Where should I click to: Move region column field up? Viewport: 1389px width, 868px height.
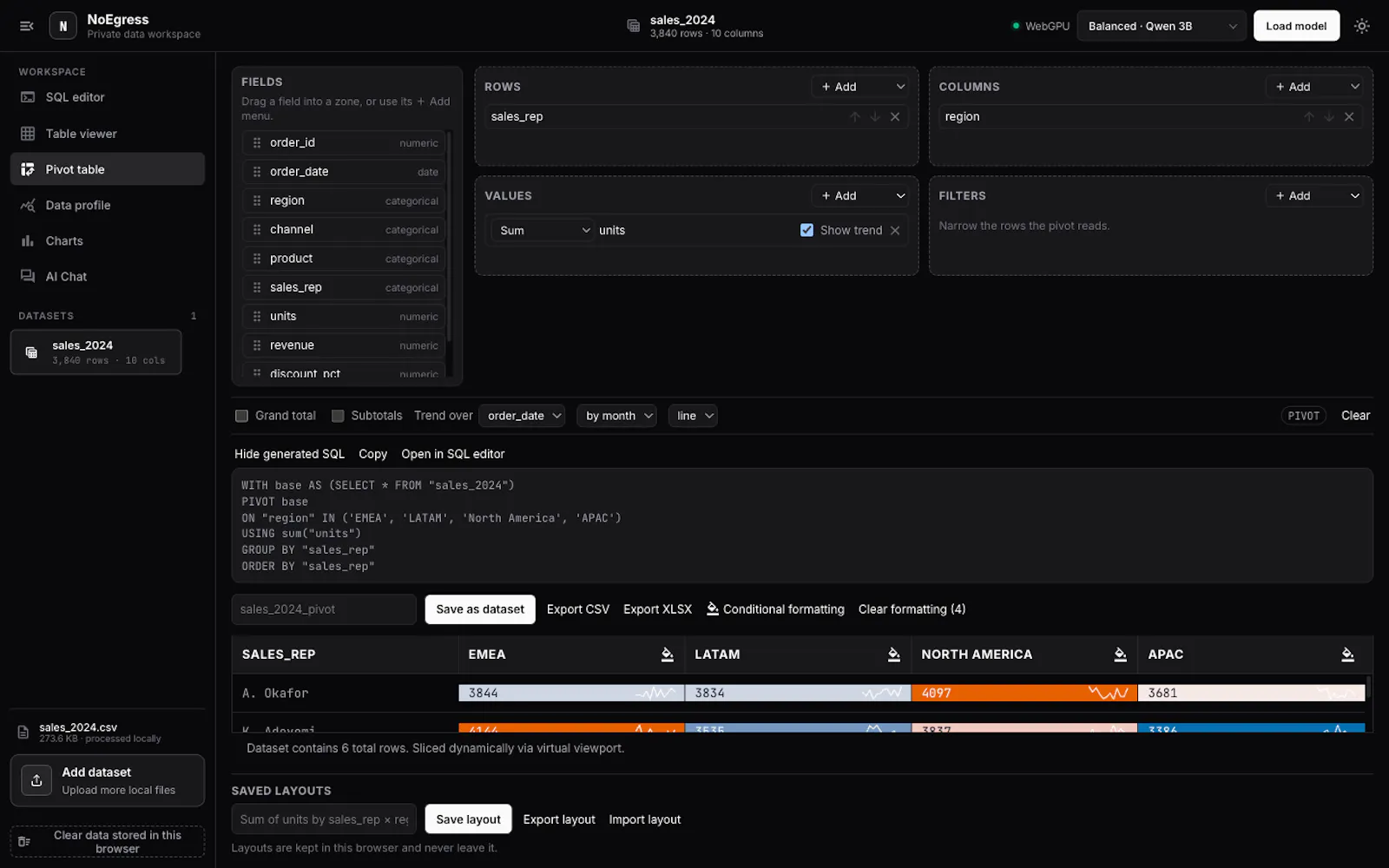coord(1309,116)
